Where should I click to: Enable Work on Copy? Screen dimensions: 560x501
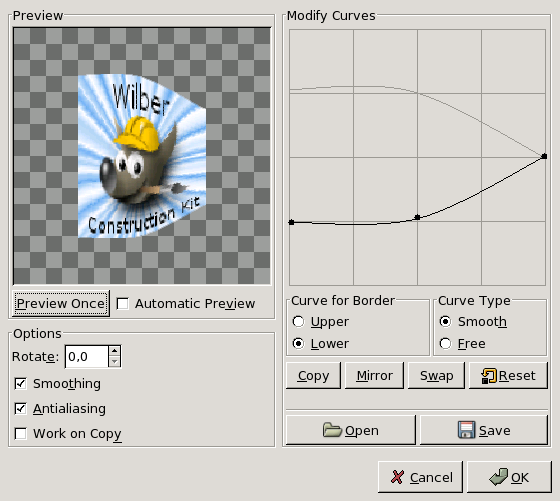pyautogui.click(x=20, y=434)
